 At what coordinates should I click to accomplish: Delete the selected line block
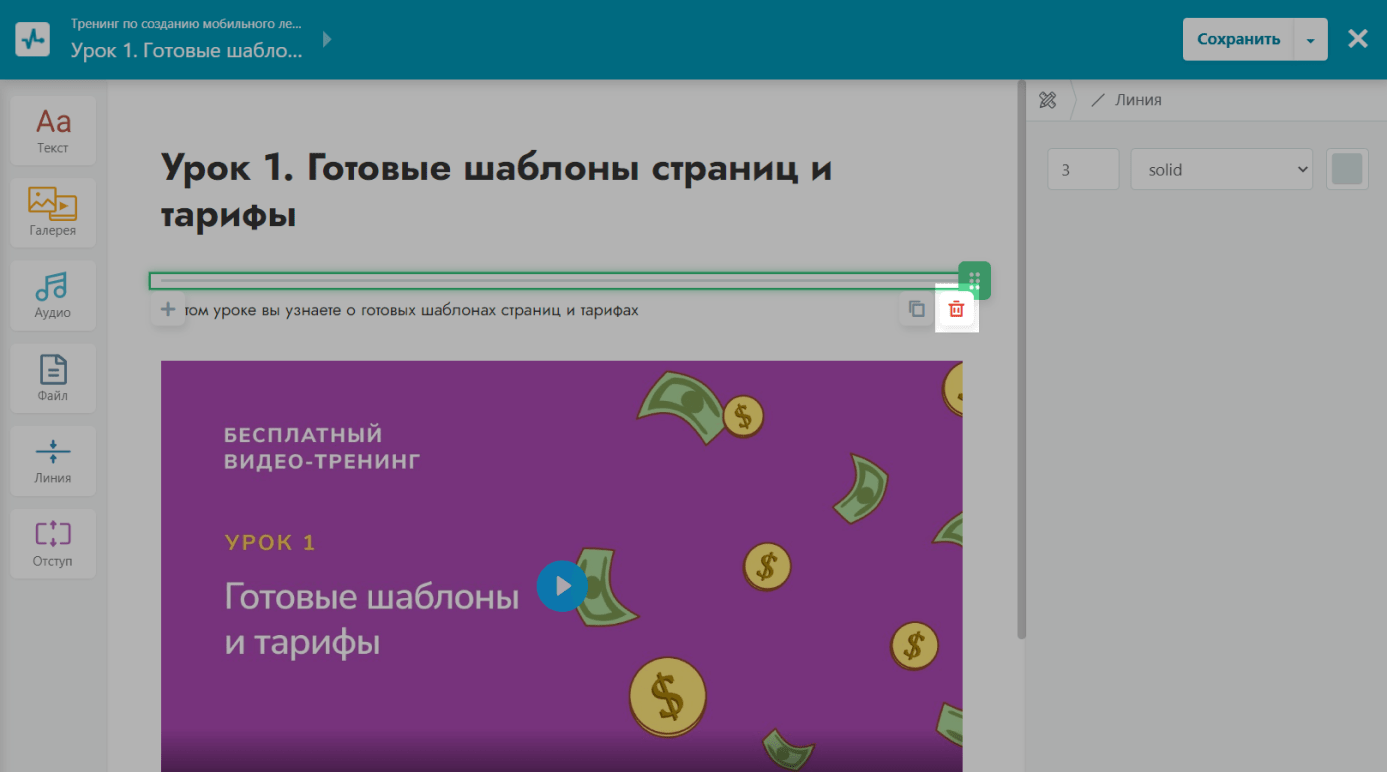[956, 310]
